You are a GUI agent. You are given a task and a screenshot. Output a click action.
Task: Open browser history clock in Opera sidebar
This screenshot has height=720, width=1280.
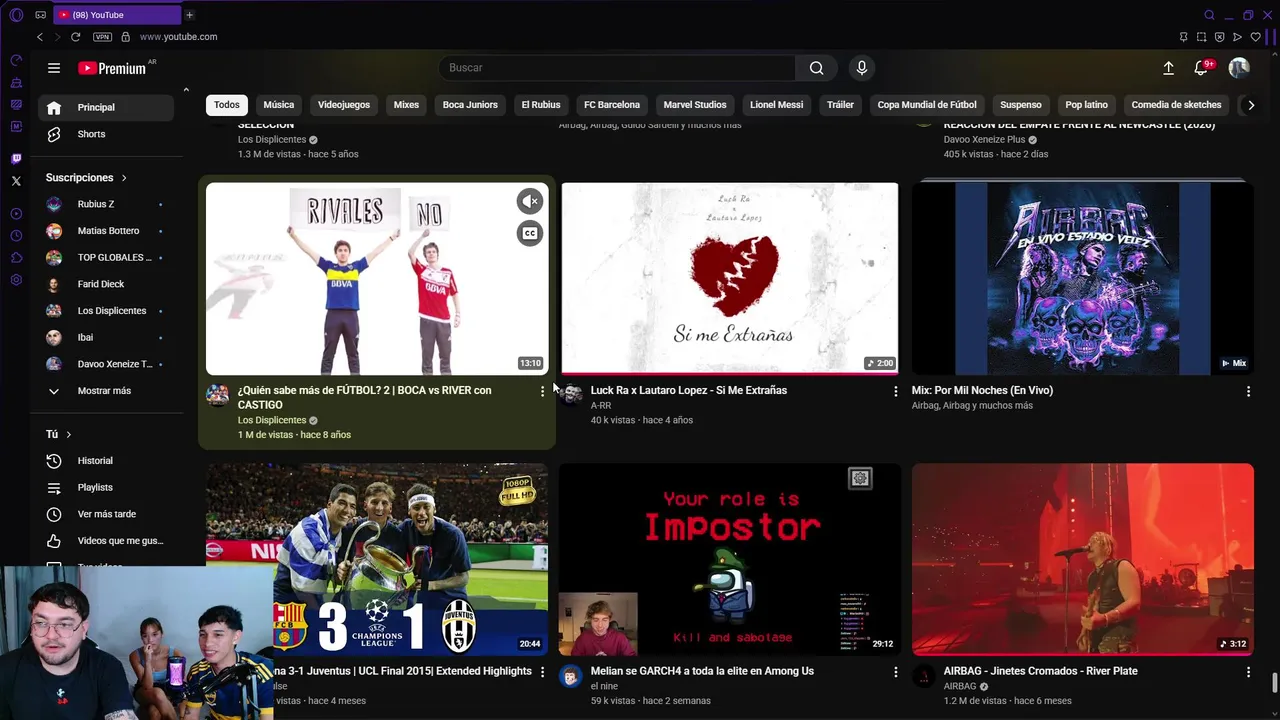(x=16, y=236)
